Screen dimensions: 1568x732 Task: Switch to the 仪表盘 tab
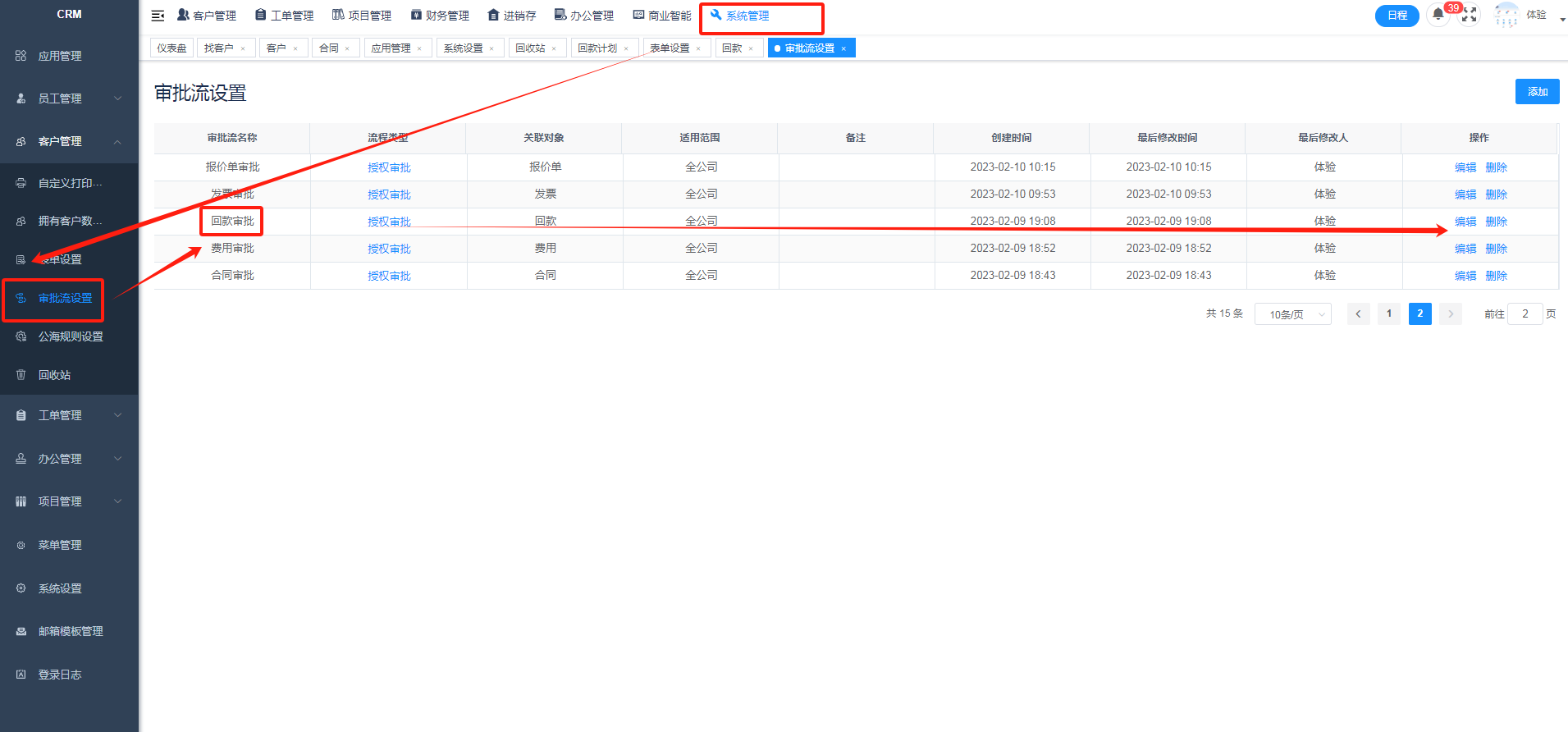coord(171,48)
